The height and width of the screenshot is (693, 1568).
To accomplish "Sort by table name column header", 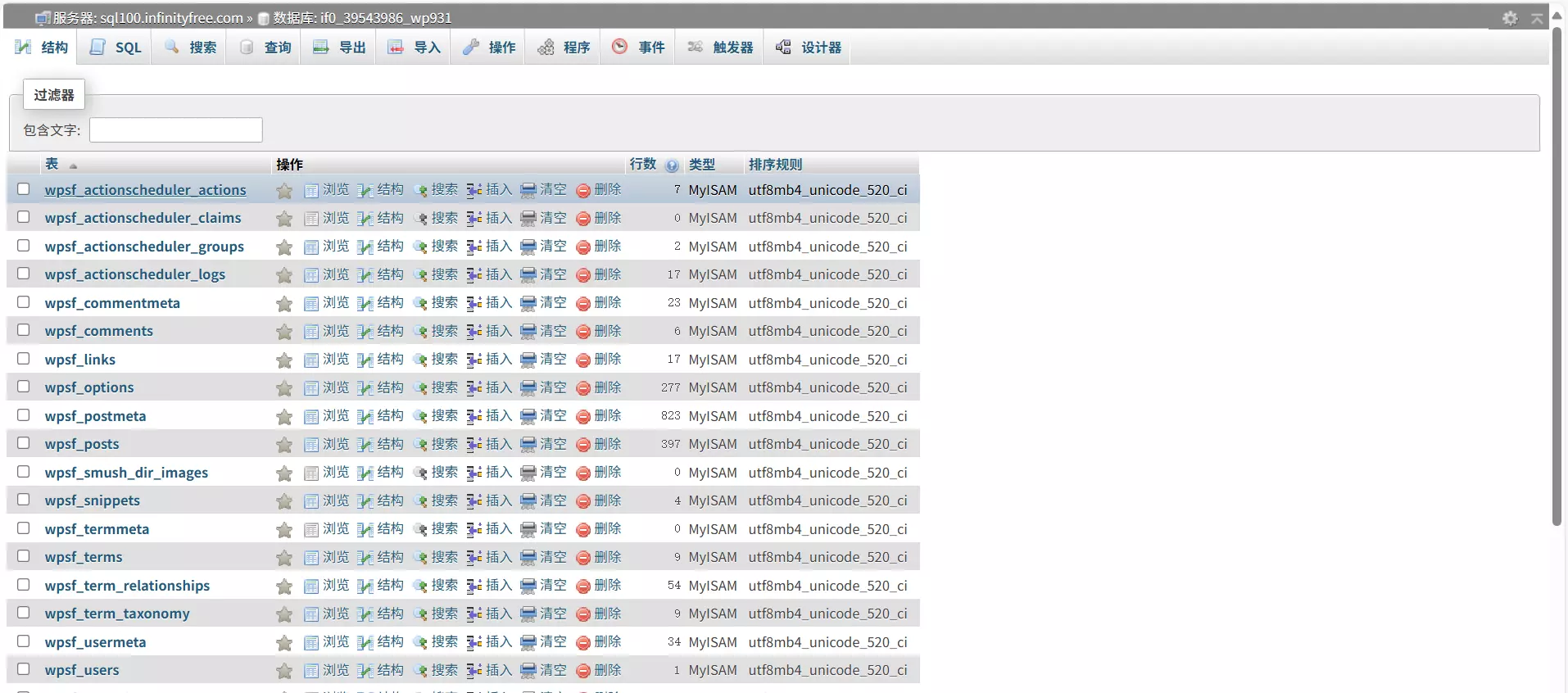I will click(52, 164).
